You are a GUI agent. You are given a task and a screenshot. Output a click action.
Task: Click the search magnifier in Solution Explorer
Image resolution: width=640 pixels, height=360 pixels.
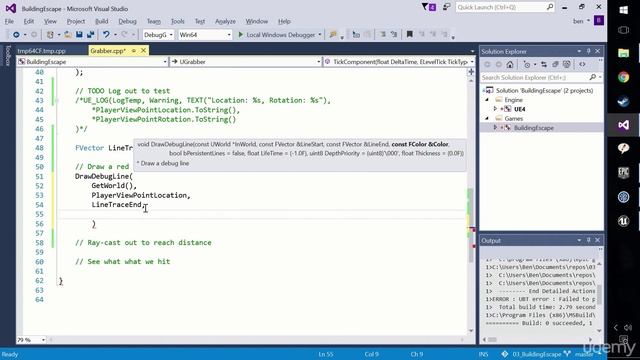point(593,77)
